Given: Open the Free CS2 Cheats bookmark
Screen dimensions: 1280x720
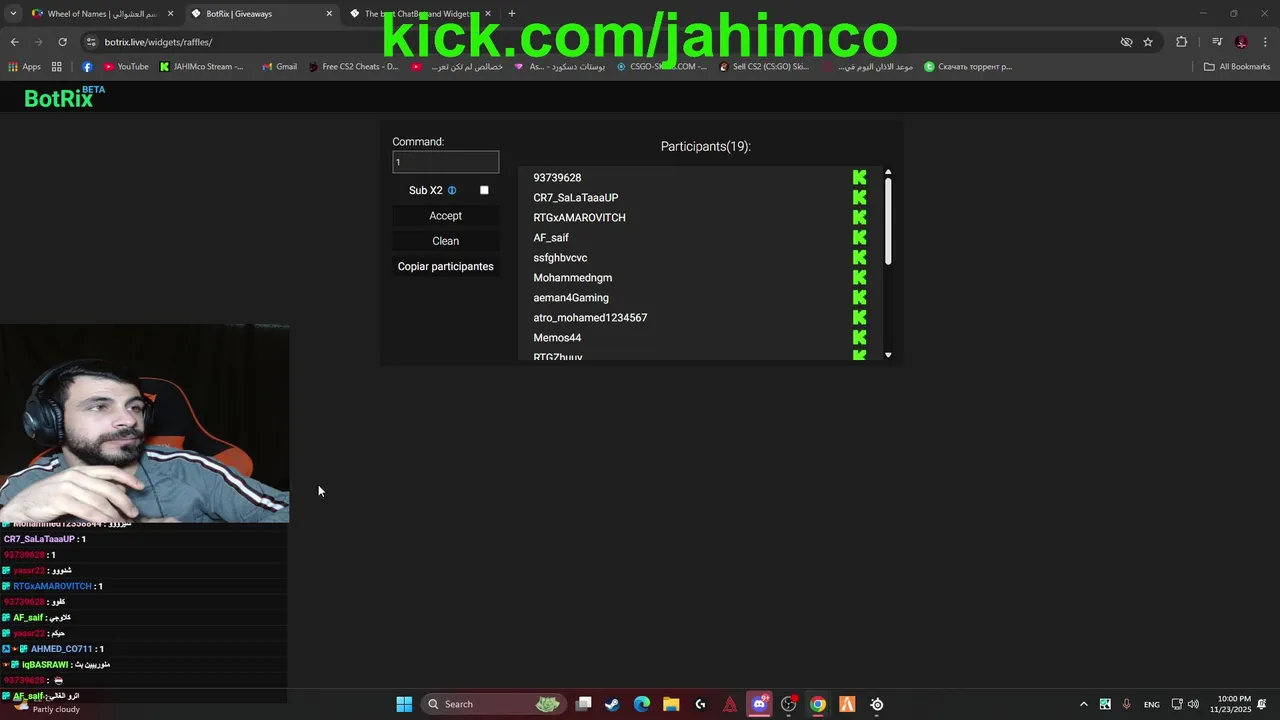Looking at the screenshot, I should (x=353, y=67).
